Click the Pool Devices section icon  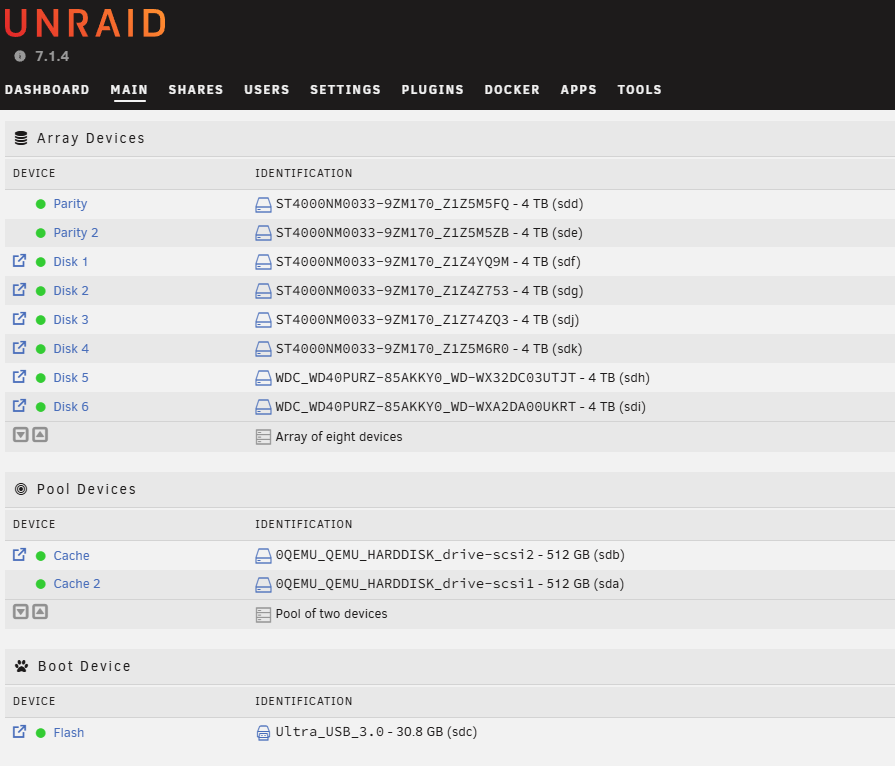click(x=21, y=489)
